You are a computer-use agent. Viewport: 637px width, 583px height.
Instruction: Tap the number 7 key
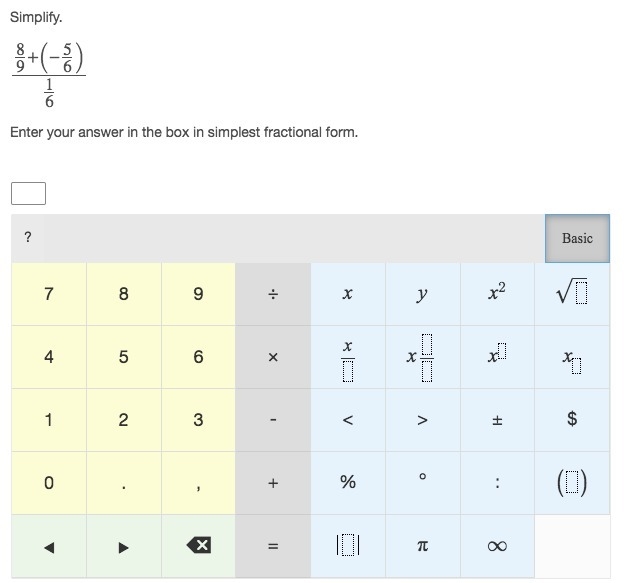pyautogui.click(x=49, y=294)
